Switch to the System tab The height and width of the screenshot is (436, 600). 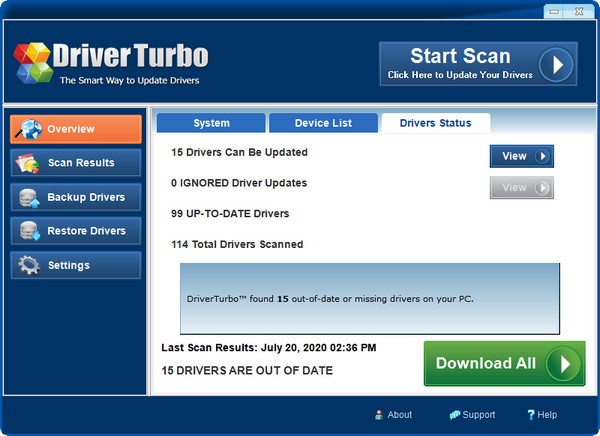tap(211, 123)
